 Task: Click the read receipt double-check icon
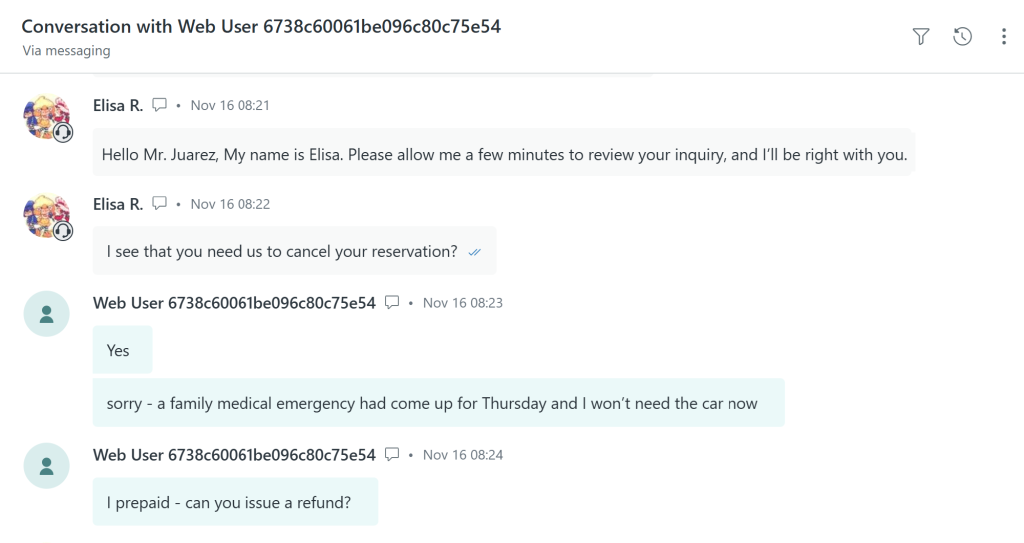click(x=474, y=252)
